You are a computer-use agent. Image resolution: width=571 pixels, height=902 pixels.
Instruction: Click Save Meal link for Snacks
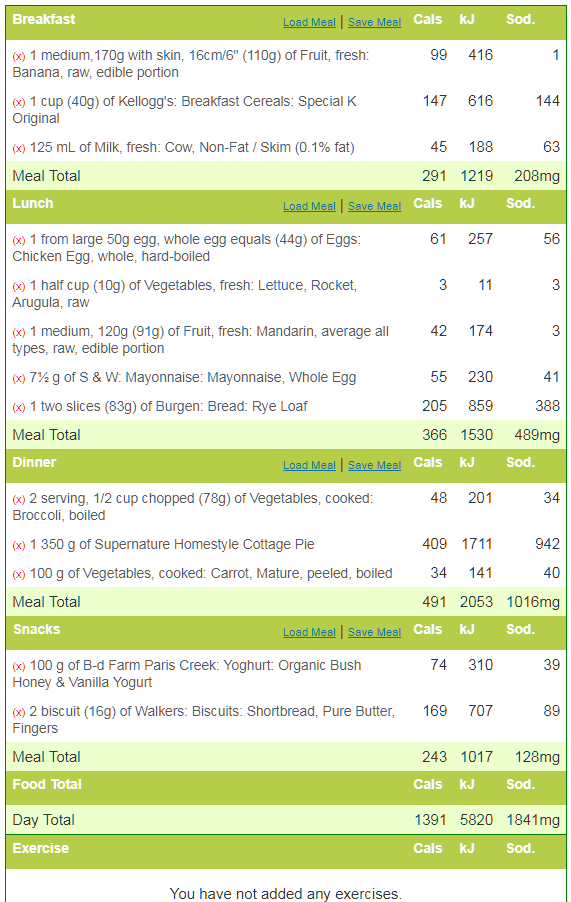point(374,632)
